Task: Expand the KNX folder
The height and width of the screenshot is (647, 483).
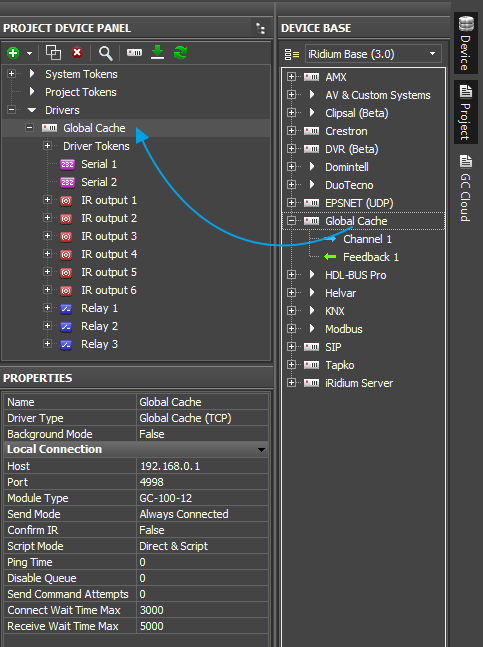Action: [x=292, y=311]
